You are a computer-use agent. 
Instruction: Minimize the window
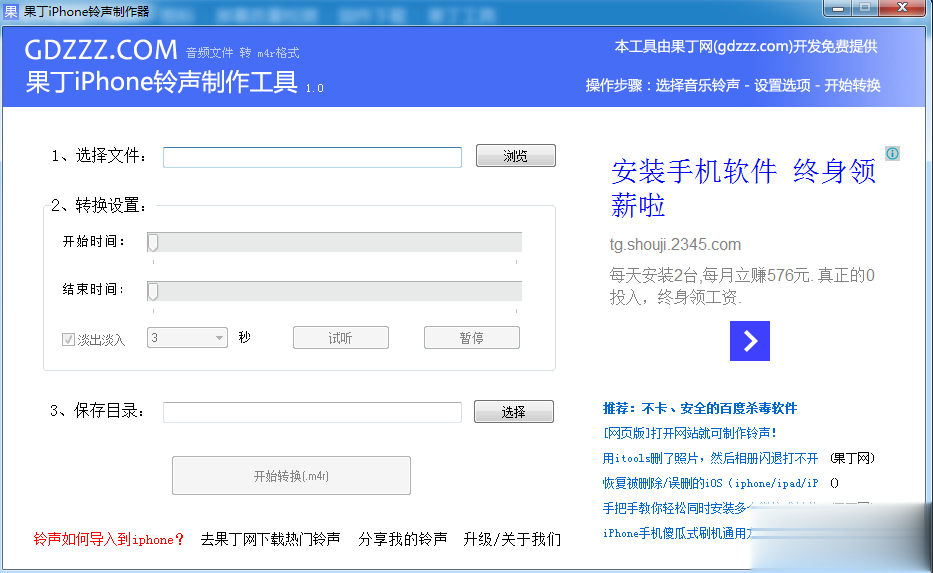tap(838, 8)
